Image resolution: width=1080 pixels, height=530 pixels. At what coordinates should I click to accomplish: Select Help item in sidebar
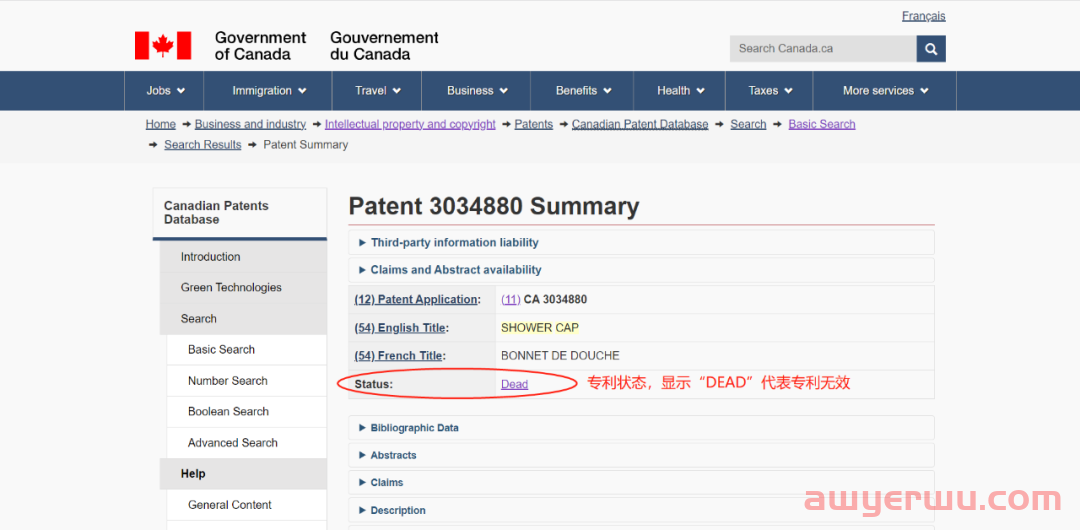coord(243,474)
